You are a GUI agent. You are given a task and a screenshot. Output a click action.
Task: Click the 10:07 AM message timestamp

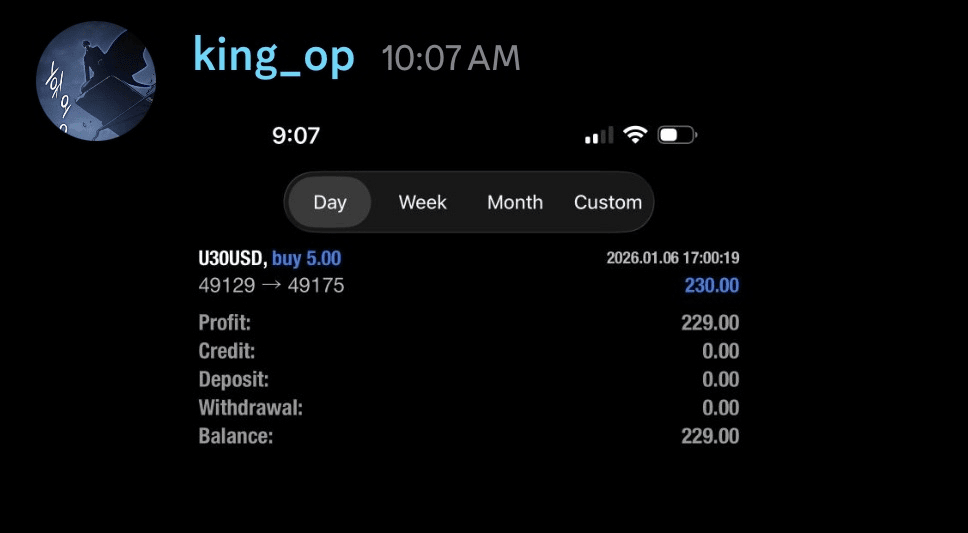451,59
